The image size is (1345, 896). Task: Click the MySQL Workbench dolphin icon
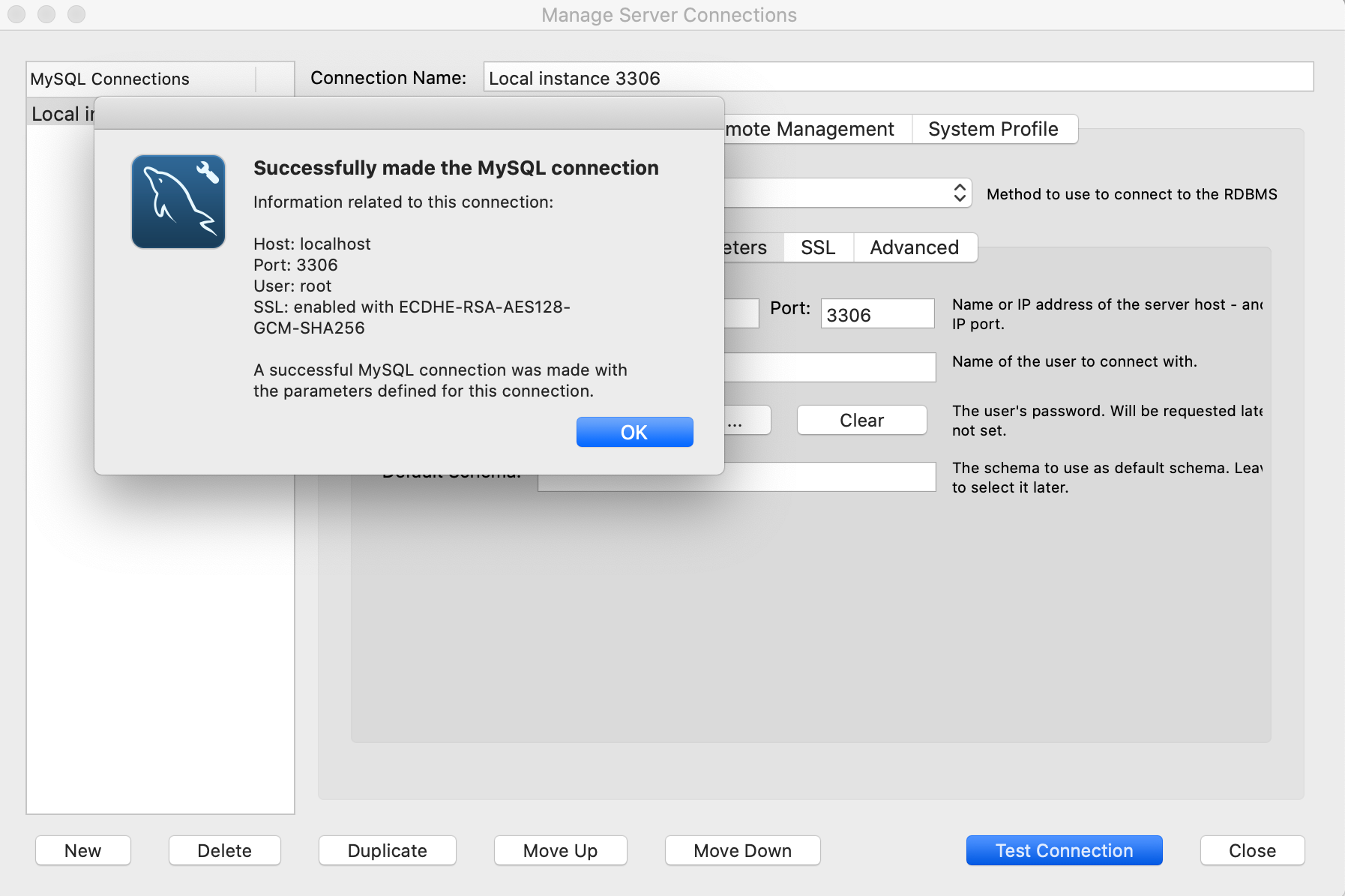[x=178, y=202]
